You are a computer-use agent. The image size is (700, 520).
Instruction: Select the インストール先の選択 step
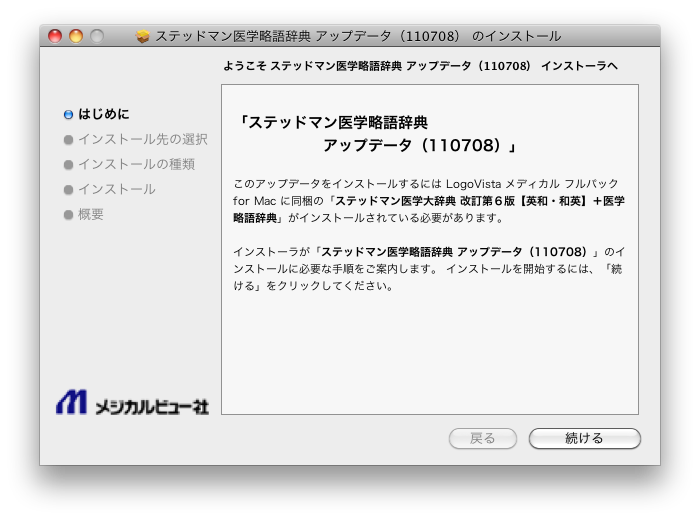pos(143,139)
